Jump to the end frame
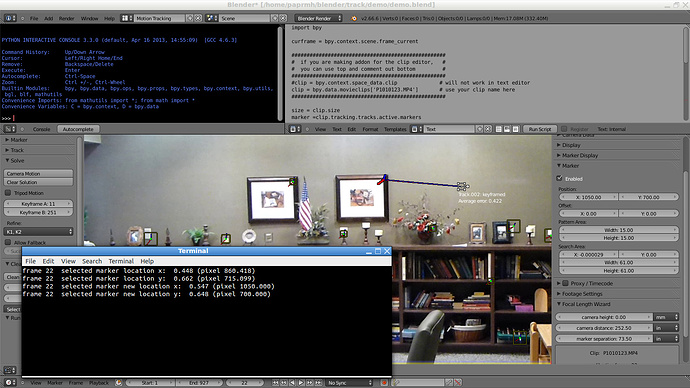Image resolution: width=690 pixels, height=388 pixels. click(x=318, y=383)
